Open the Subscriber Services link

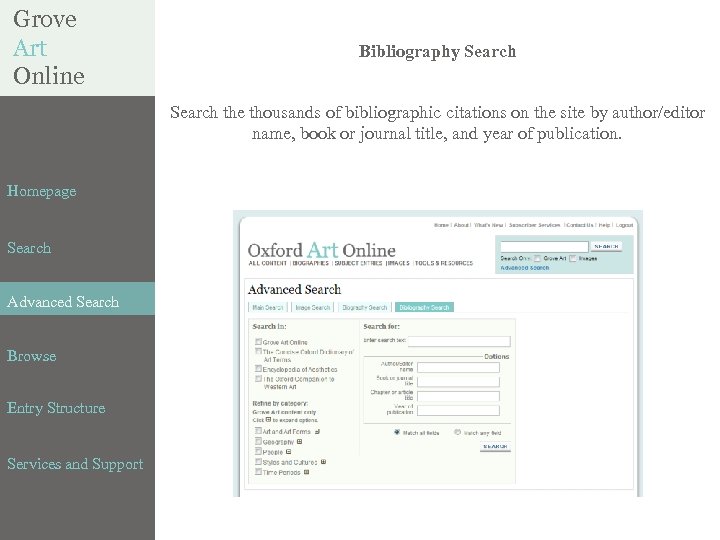tap(534, 225)
